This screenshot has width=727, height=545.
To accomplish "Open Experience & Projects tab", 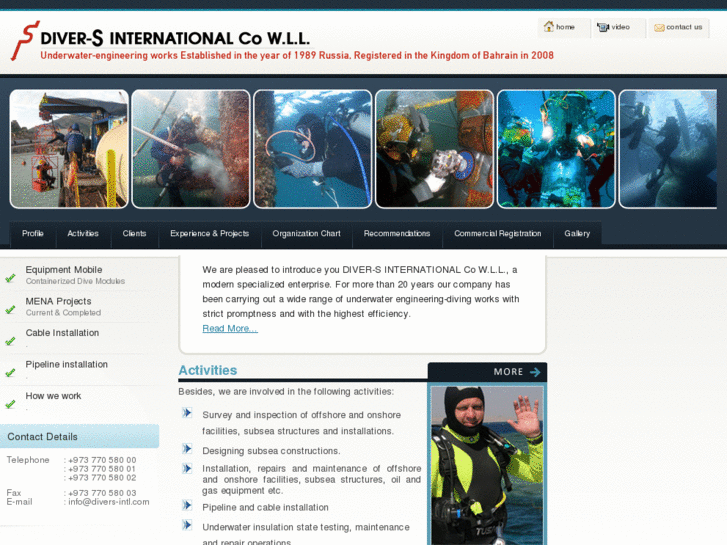I will click(x=209, y=234).
